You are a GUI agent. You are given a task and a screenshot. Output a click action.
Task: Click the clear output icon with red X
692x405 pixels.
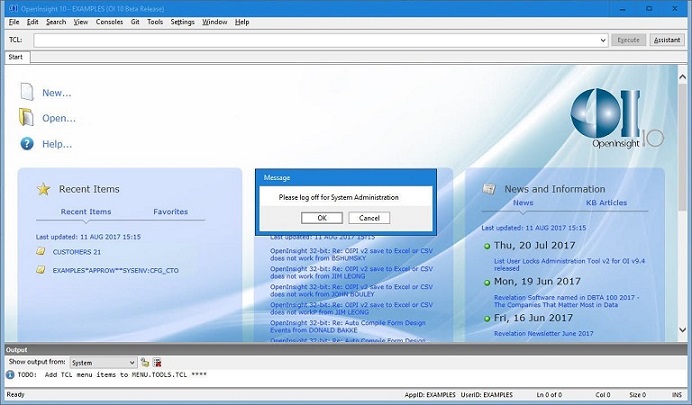(157, 363)
